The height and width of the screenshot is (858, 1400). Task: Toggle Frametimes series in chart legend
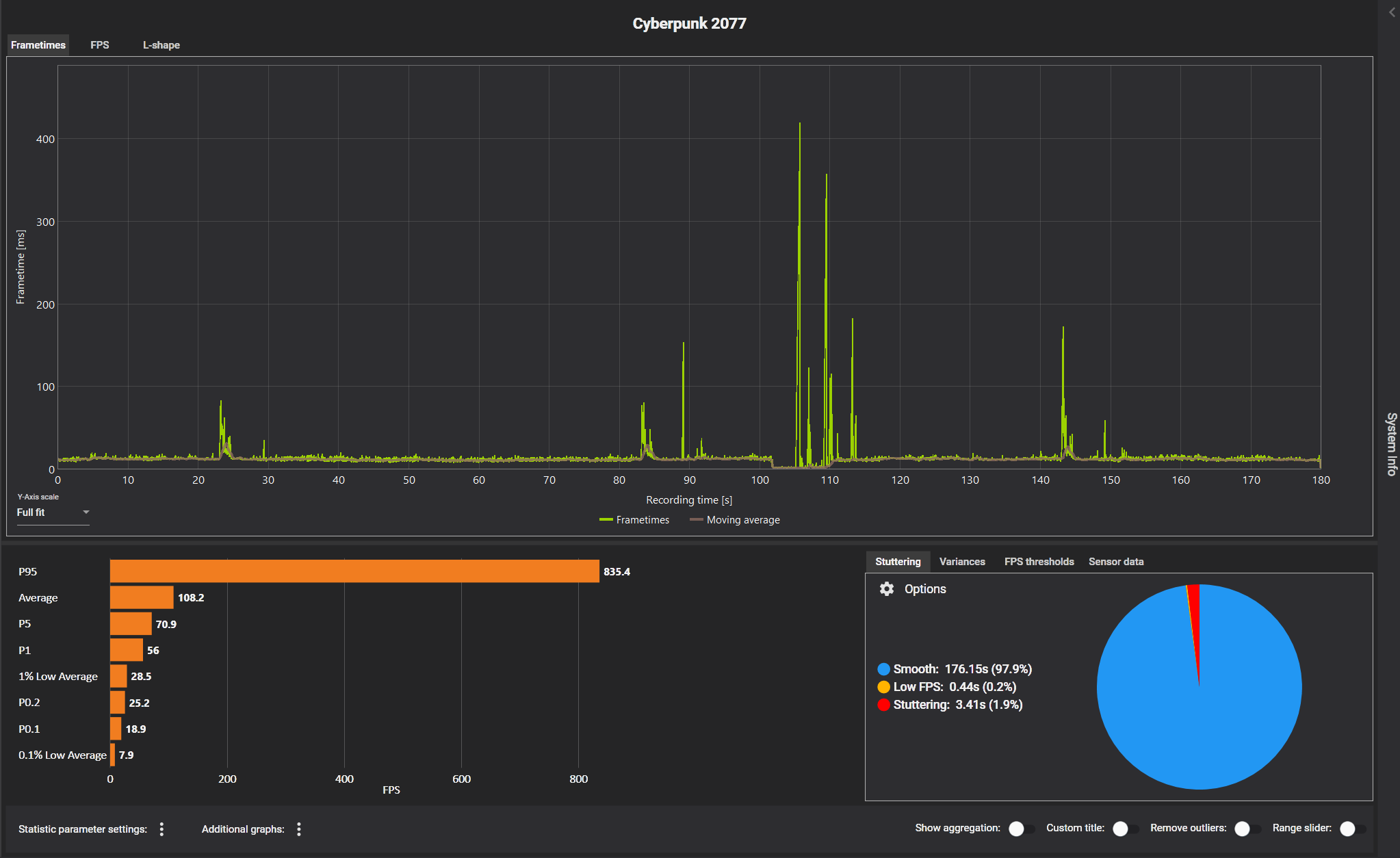point(634,520)
